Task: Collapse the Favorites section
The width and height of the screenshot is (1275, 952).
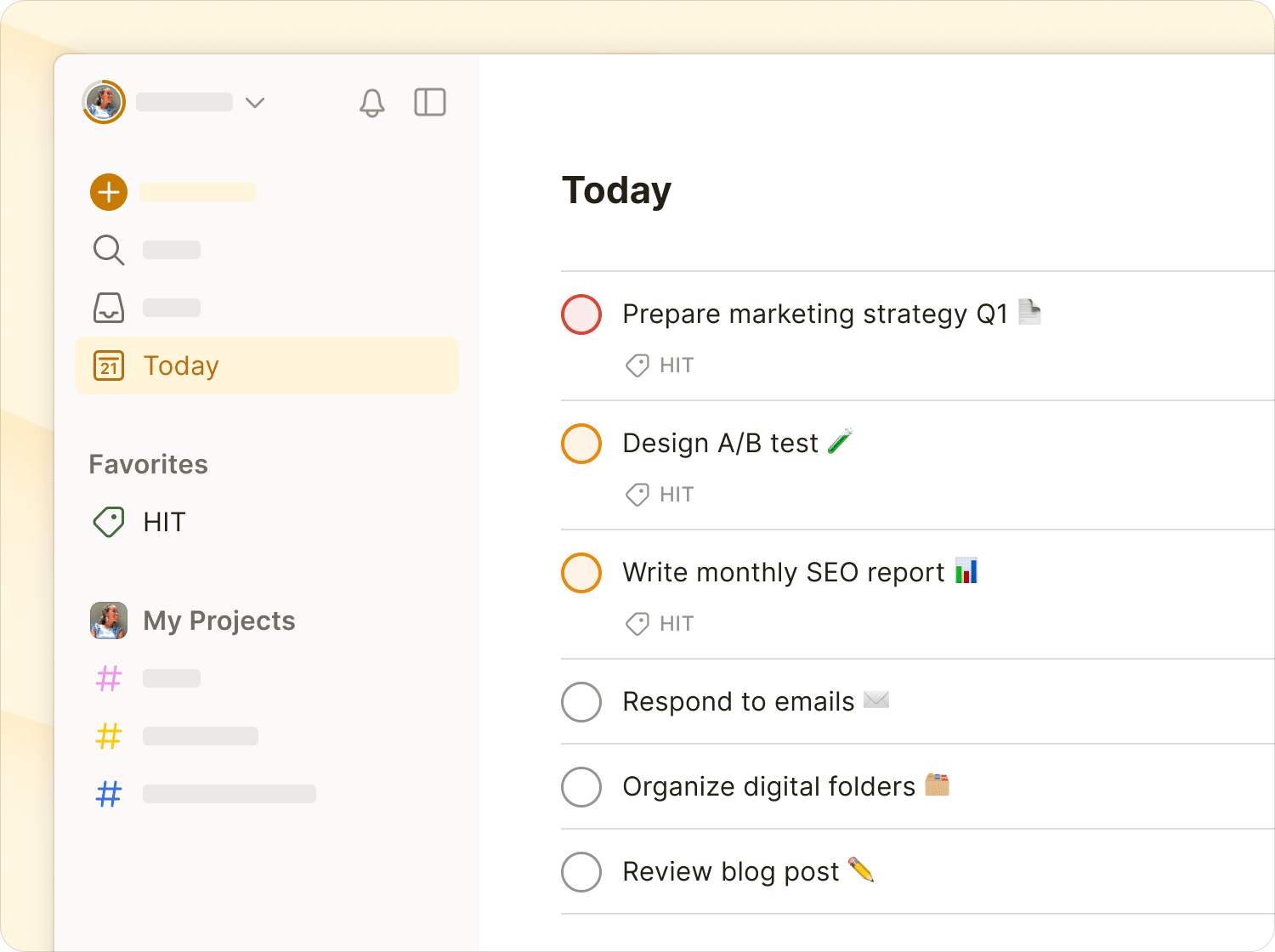Action: pos(149,464)
